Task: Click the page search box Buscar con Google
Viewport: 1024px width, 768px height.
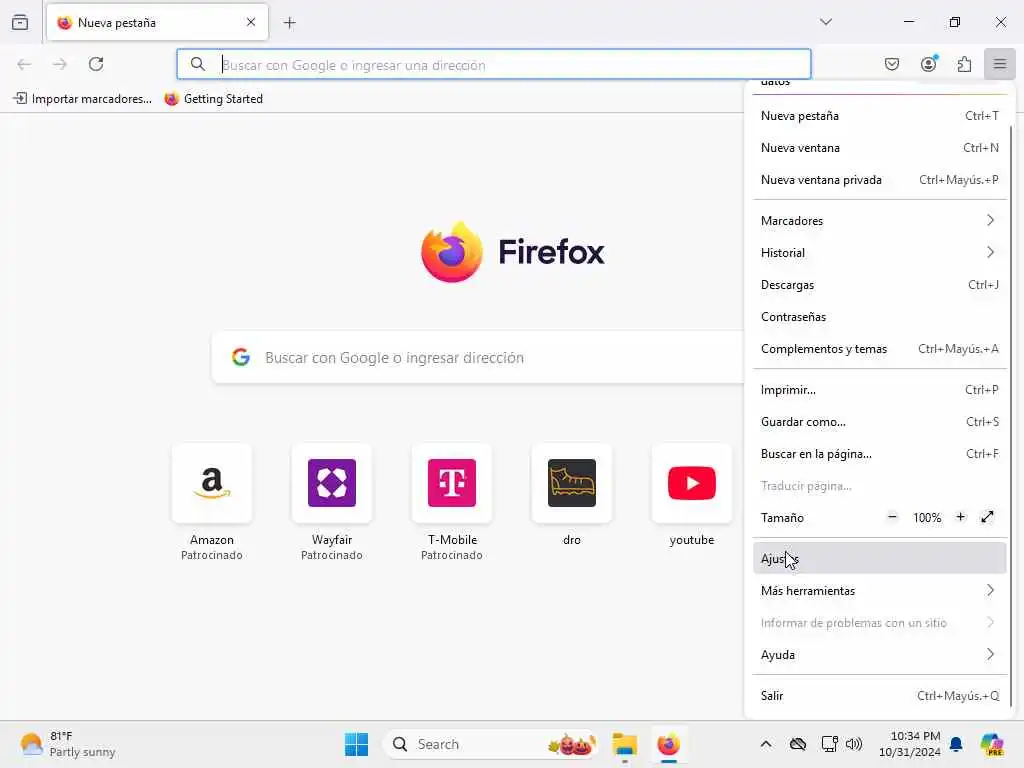Action: [478, 357]
